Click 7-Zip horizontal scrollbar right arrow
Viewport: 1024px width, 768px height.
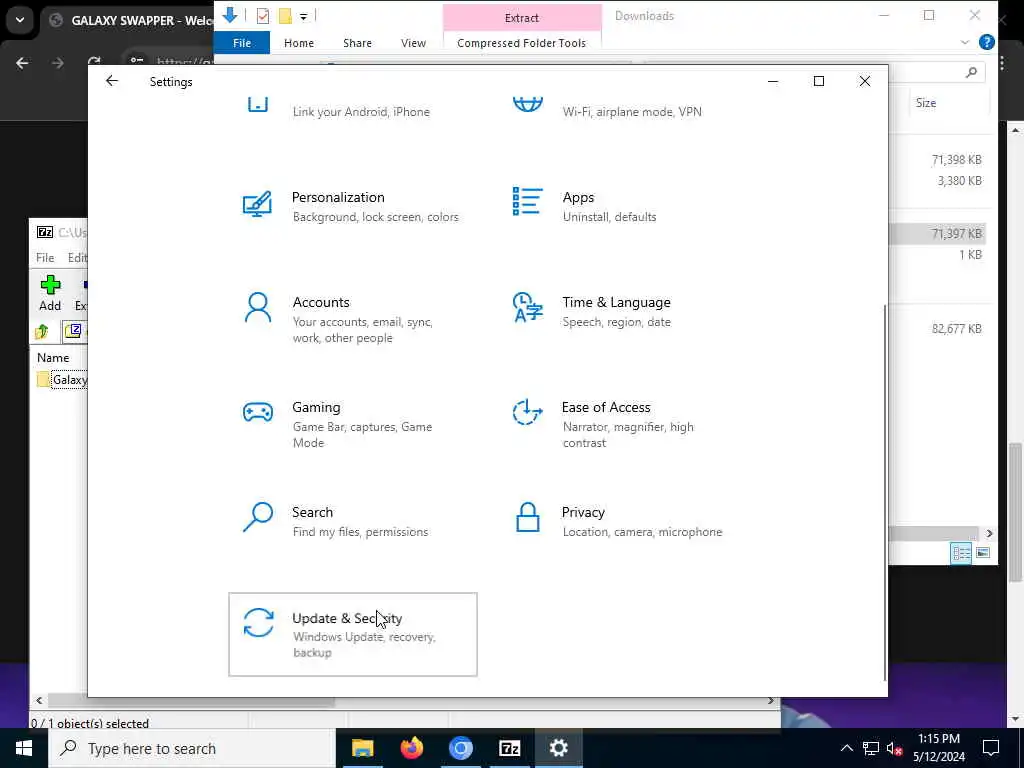pyautogui.click(x=771, y=701)
